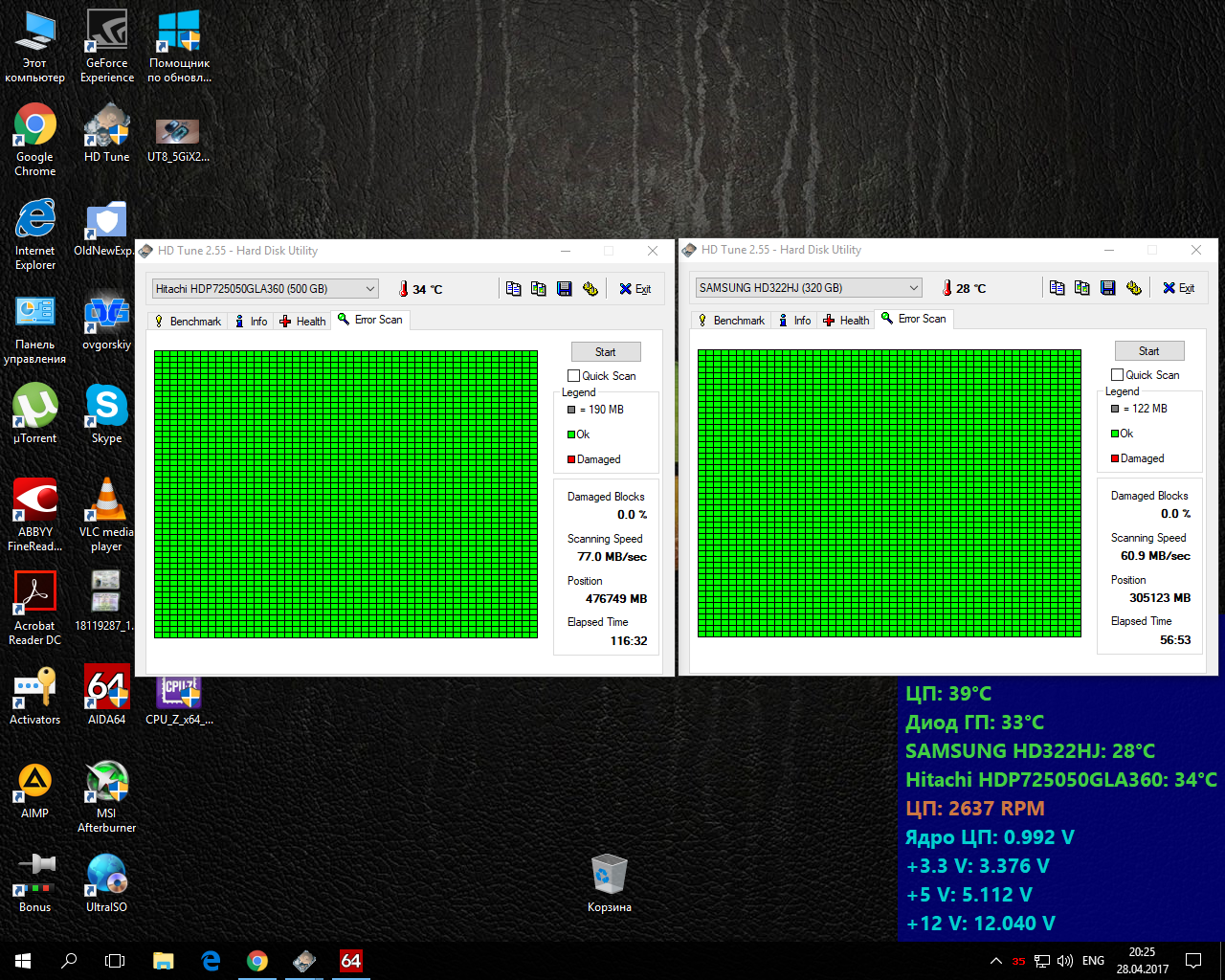Select the Bonus desktop icon
The image size is (1225, 980).
(35, 883)
